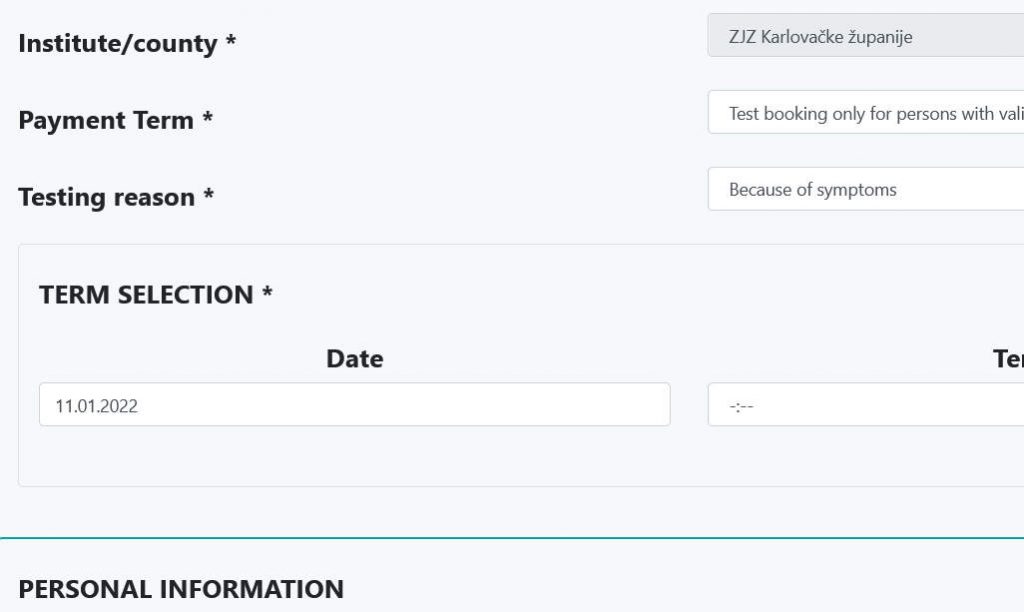1024x612 pixels.
Task: Click the teal divider above Personal Information
Action: pyautogui.click(x=512, y=538)
